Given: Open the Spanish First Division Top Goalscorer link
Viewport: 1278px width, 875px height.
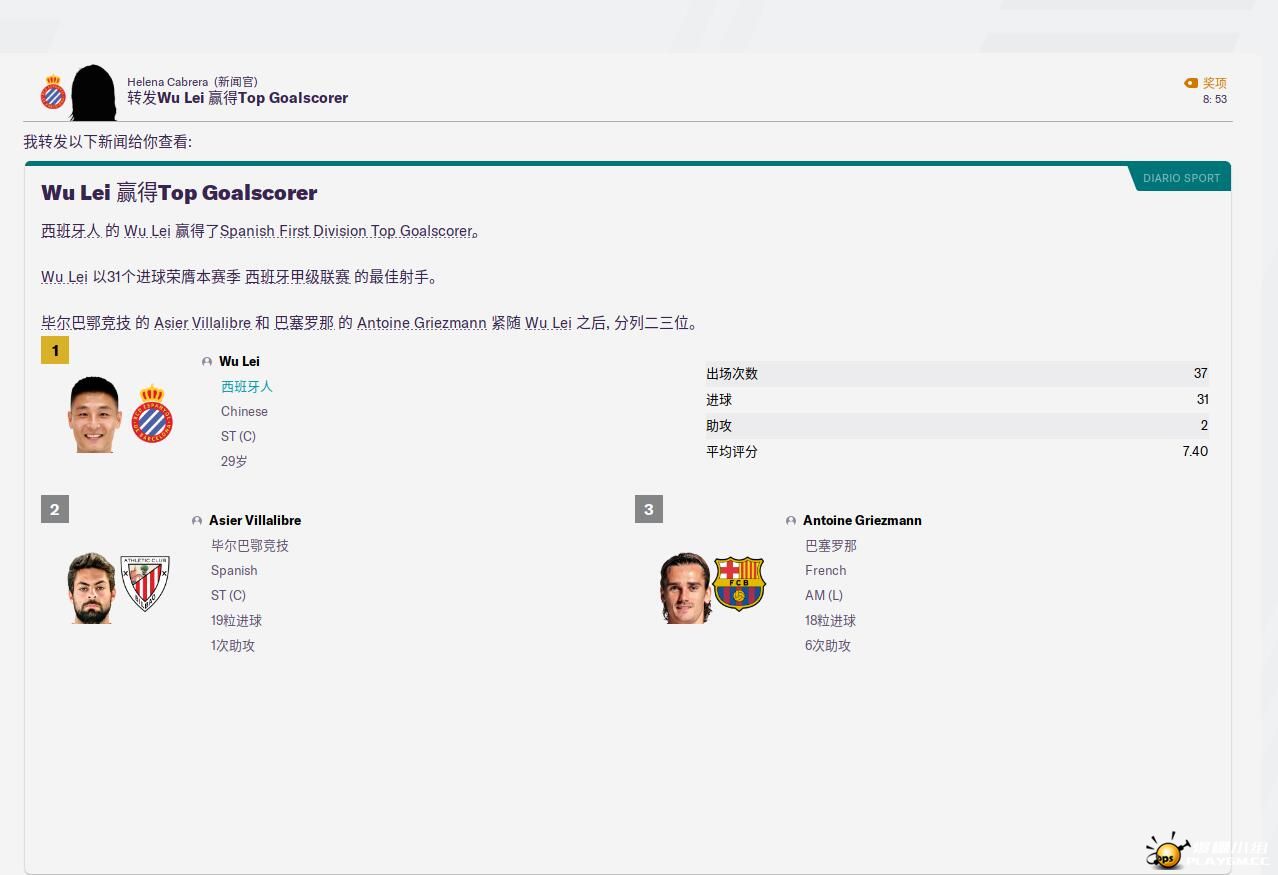Looking at the screenshot, I should coord(345,231).
